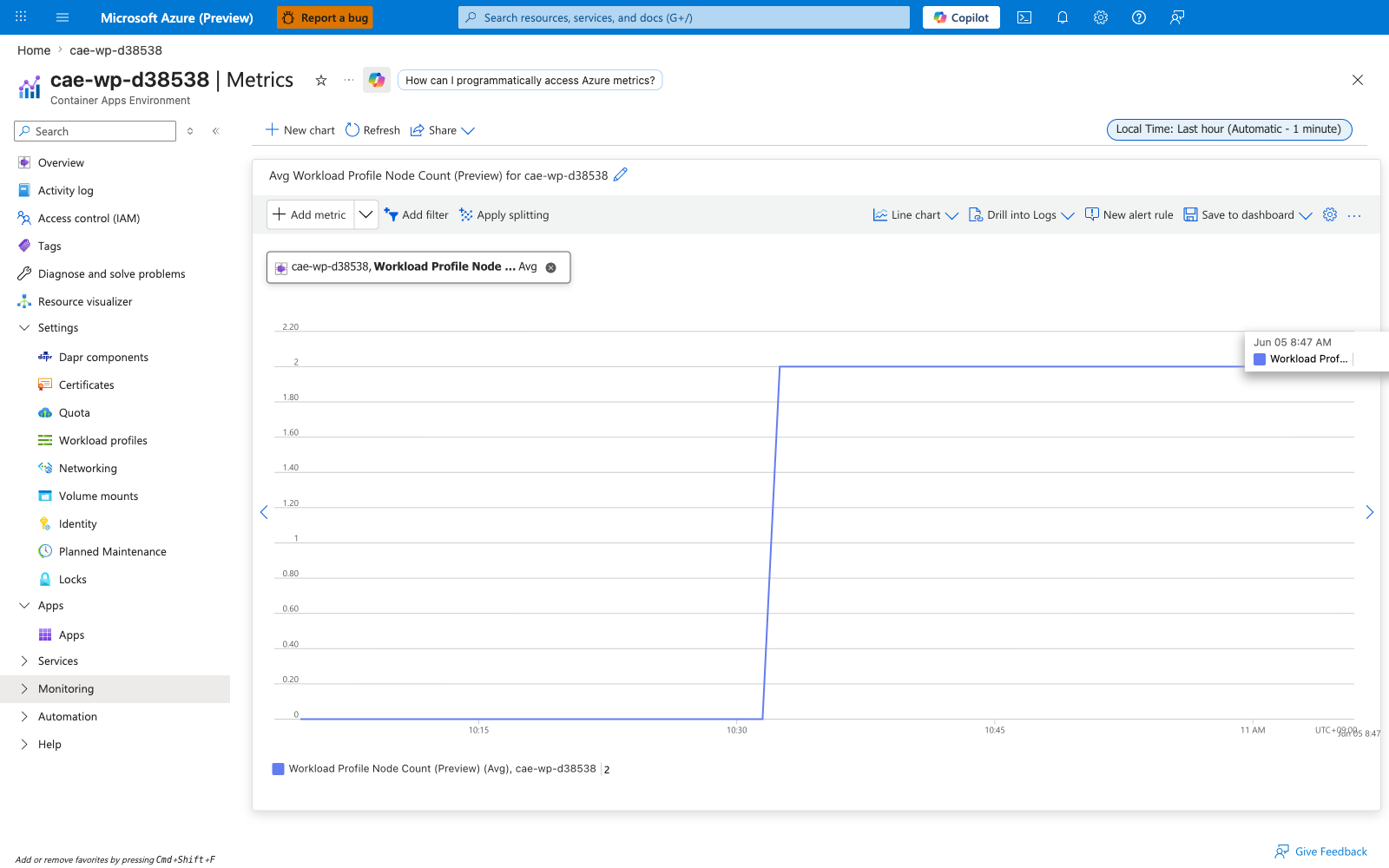
Task: Favorite this resource with the star icon
Action: [321, 80]
